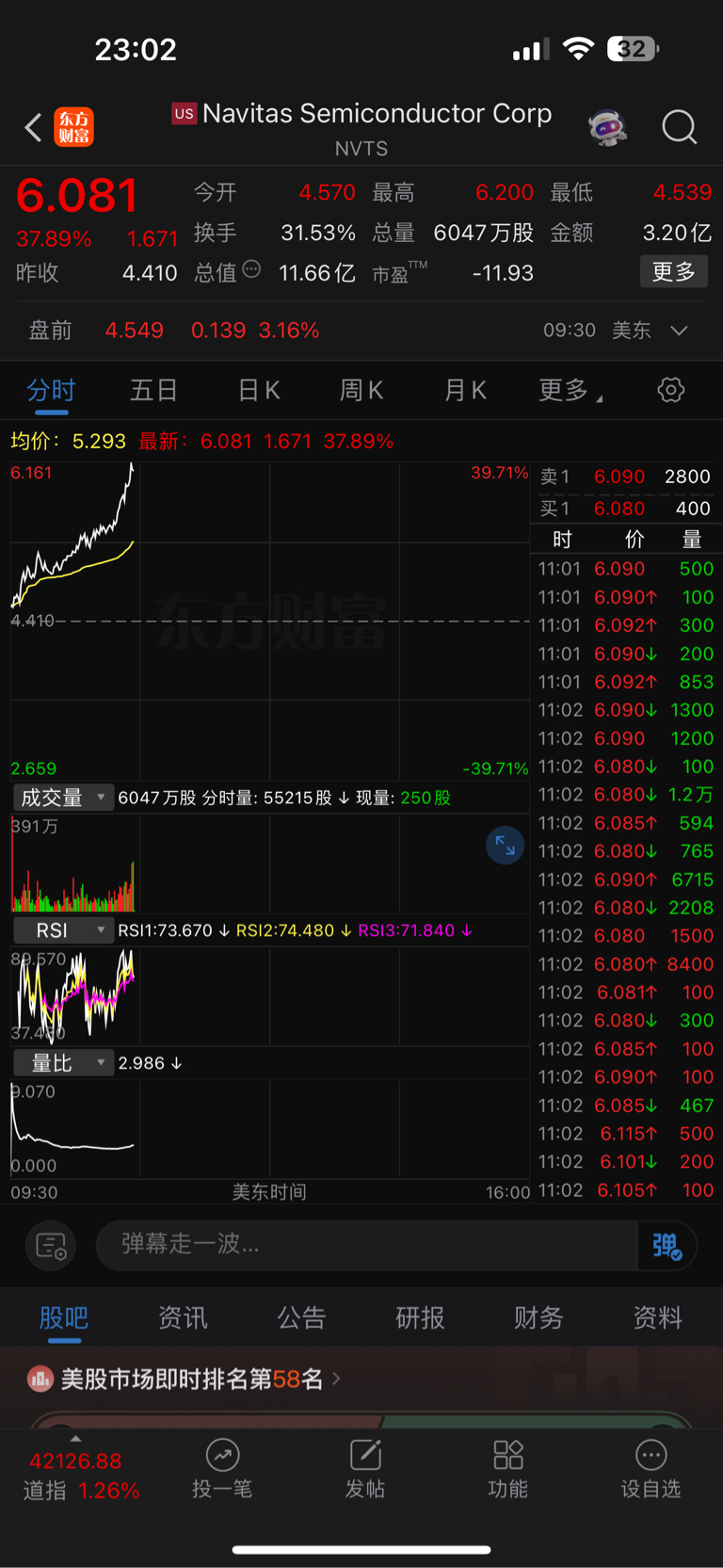
Task: Tap the NVTS ticker symbol
Action: pos(361,149)
